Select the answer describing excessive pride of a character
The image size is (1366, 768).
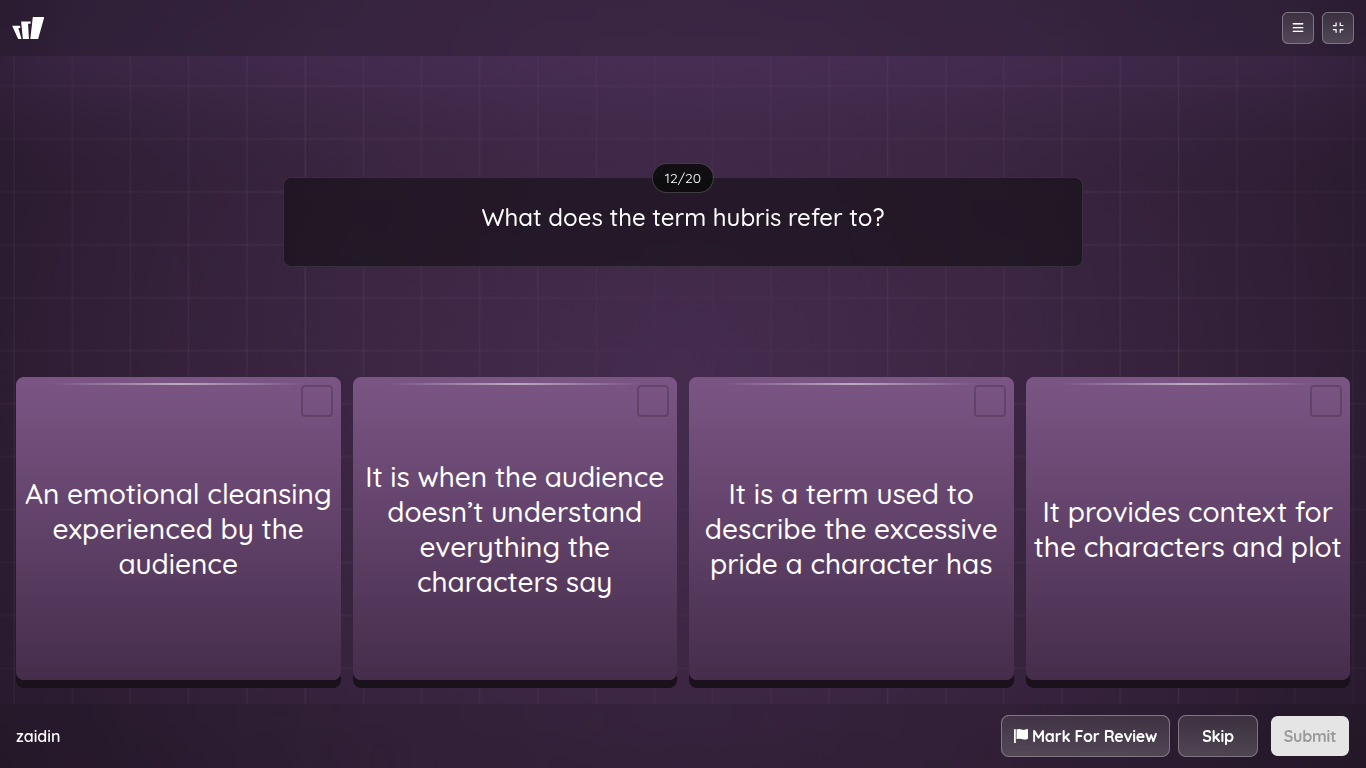point(851,529)
